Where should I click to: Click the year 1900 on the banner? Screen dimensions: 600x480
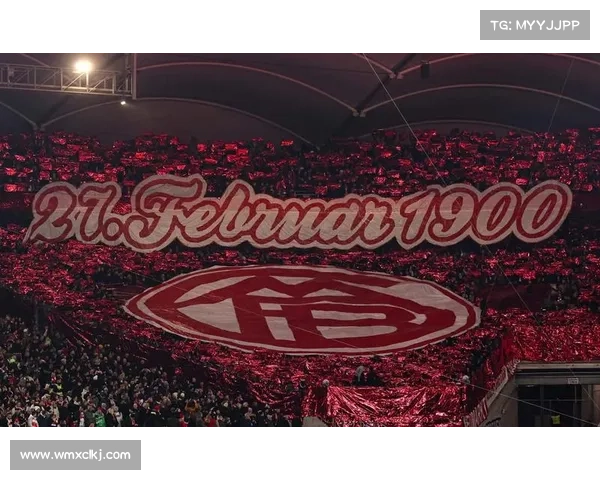(x=484, y=214)
